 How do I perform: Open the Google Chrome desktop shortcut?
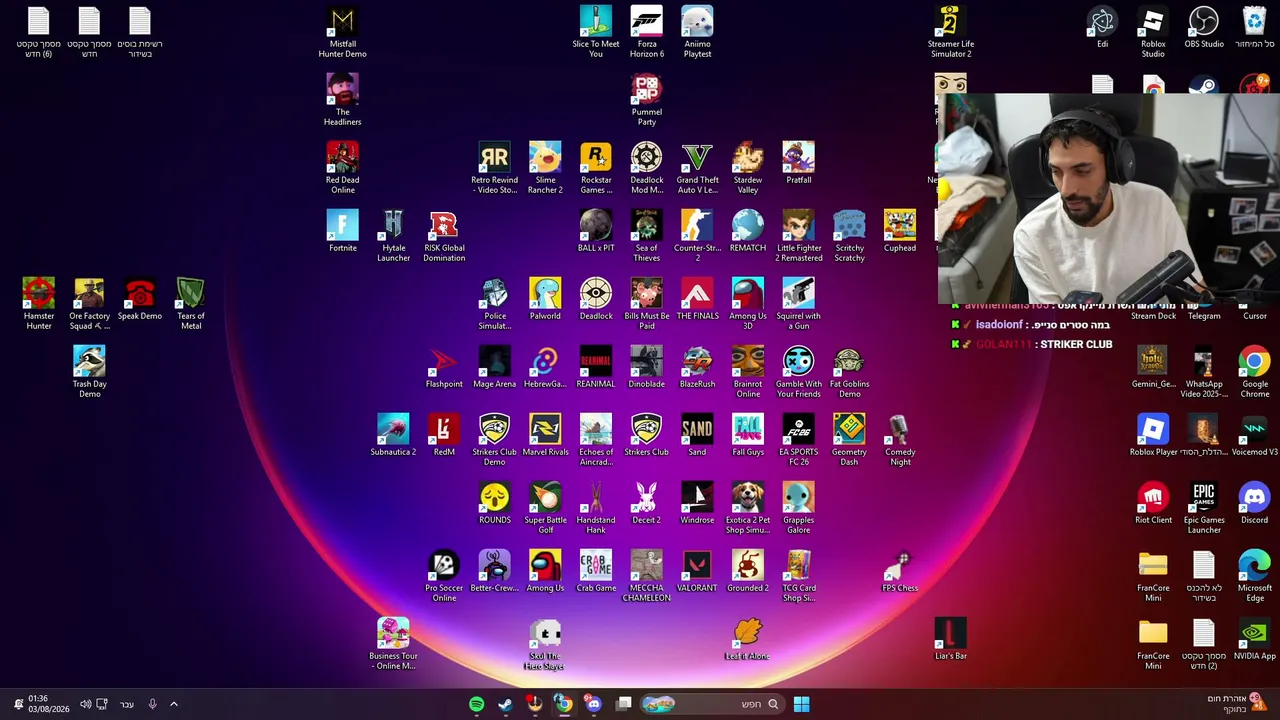tap(1254, 372)
